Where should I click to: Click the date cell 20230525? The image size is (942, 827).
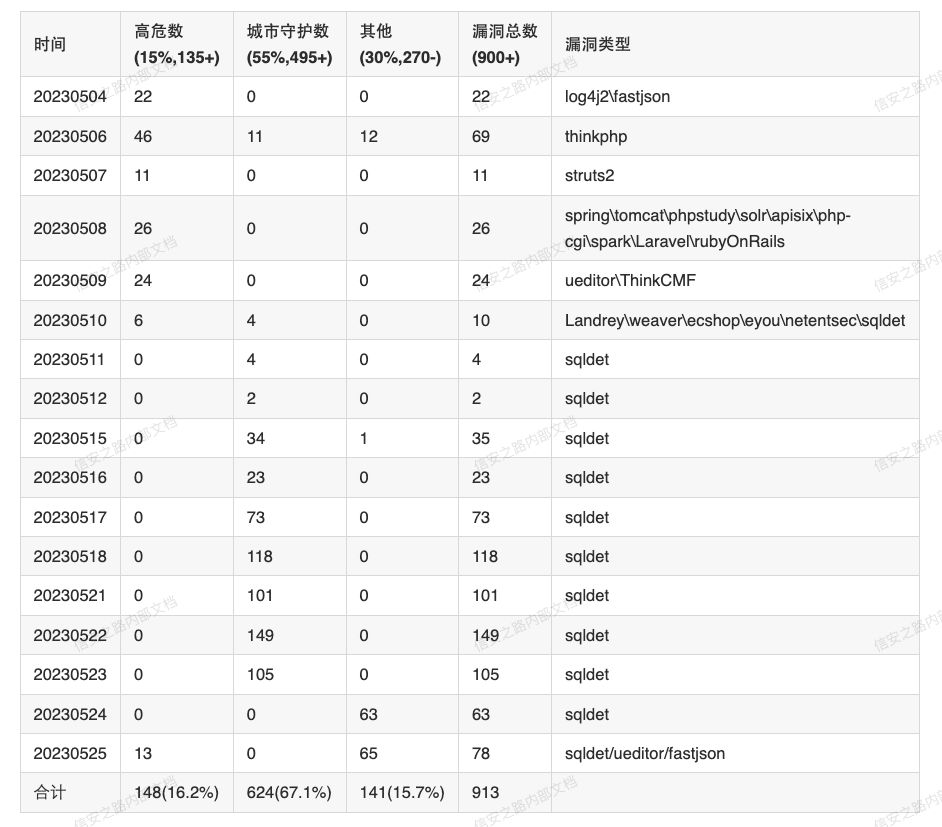70,753
